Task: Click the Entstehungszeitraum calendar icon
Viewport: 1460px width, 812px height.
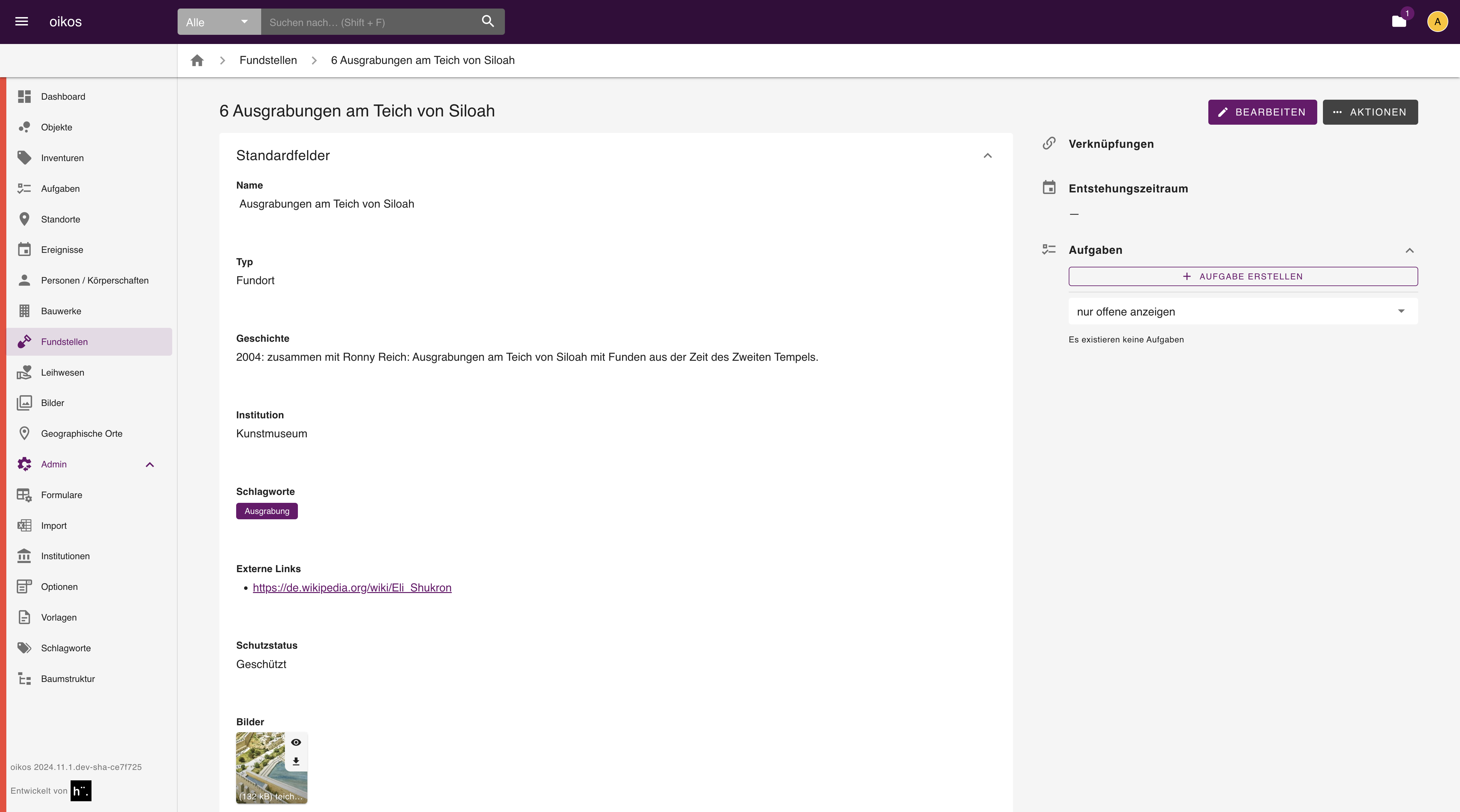Action: [1049, 187]
